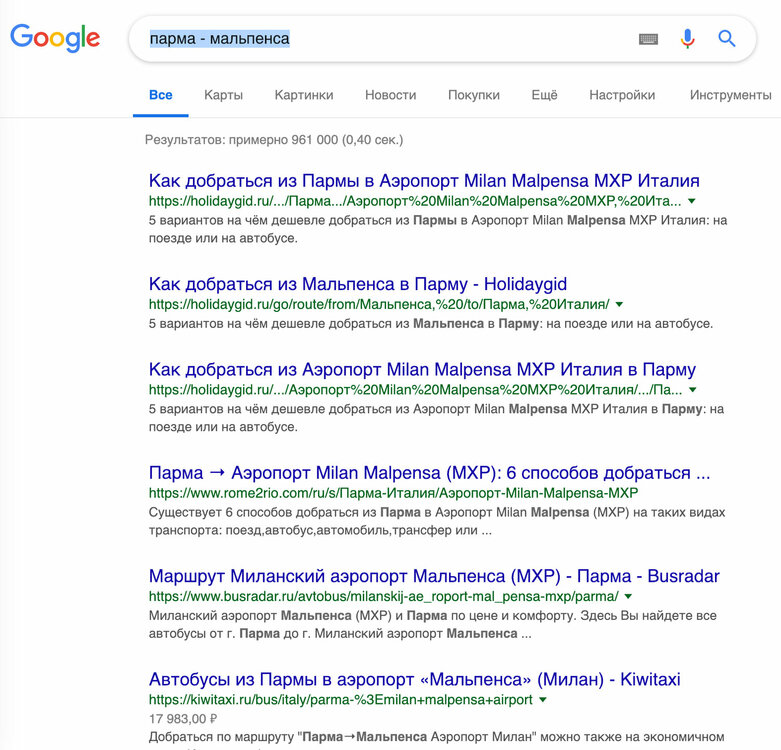This screenshot has width=781, height=750.
Task: Start voice search with microphone icon
Action: click(x=687, y=38)
